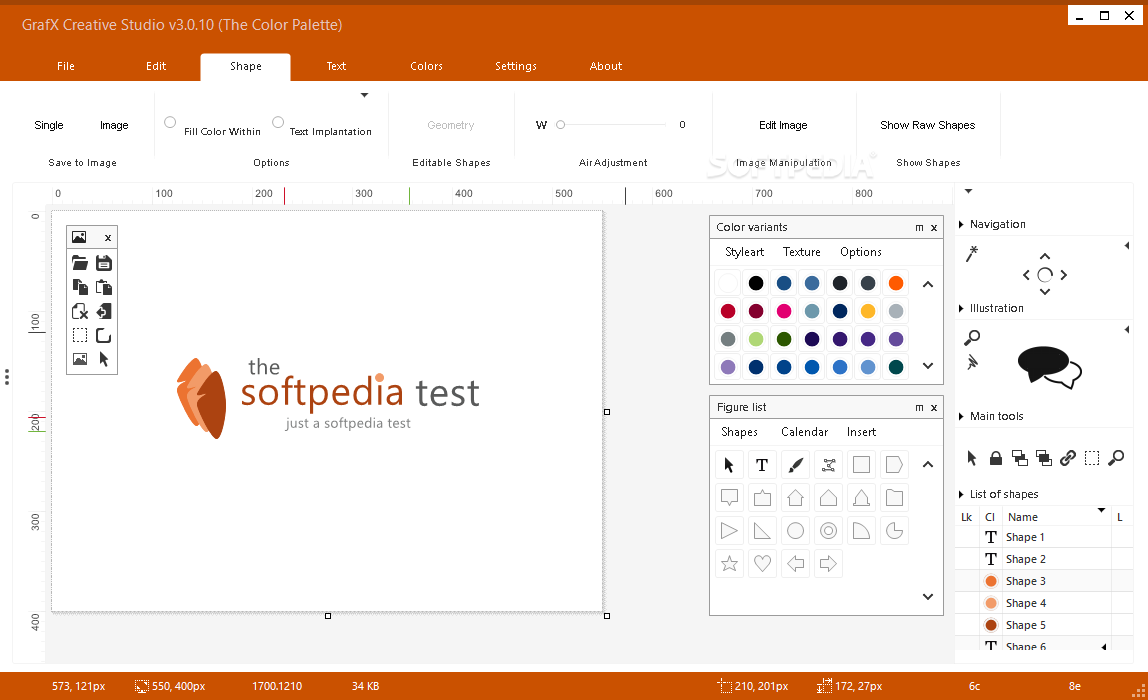Switch to Calendar tab in Figure list

click(x=805, y=432)
